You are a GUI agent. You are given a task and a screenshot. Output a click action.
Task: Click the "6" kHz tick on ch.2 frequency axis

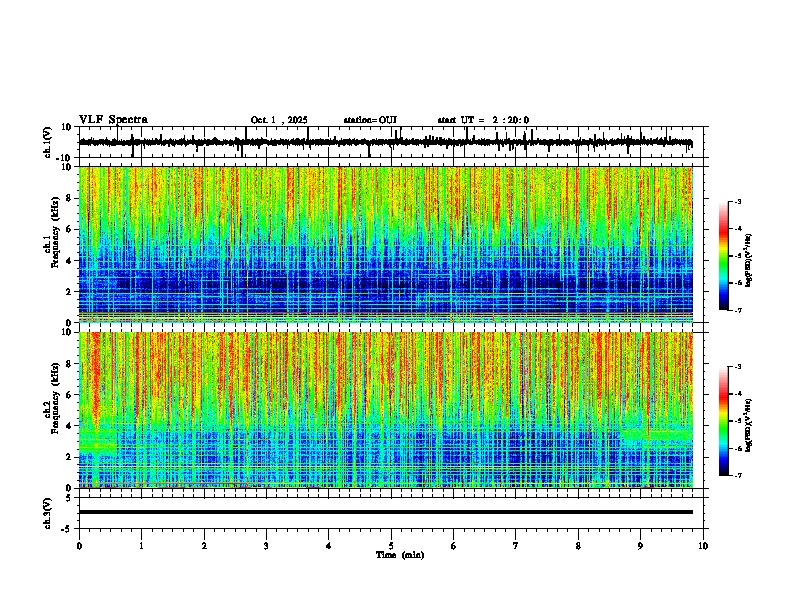pos(69,395)
